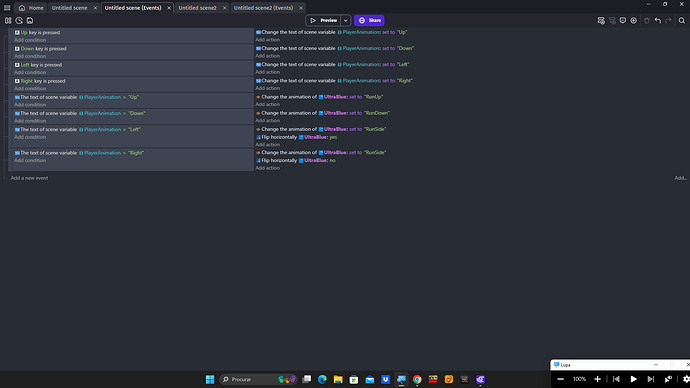690x388 pixels.
Task: Click the delete trash icon
Action: click(646, 20)
